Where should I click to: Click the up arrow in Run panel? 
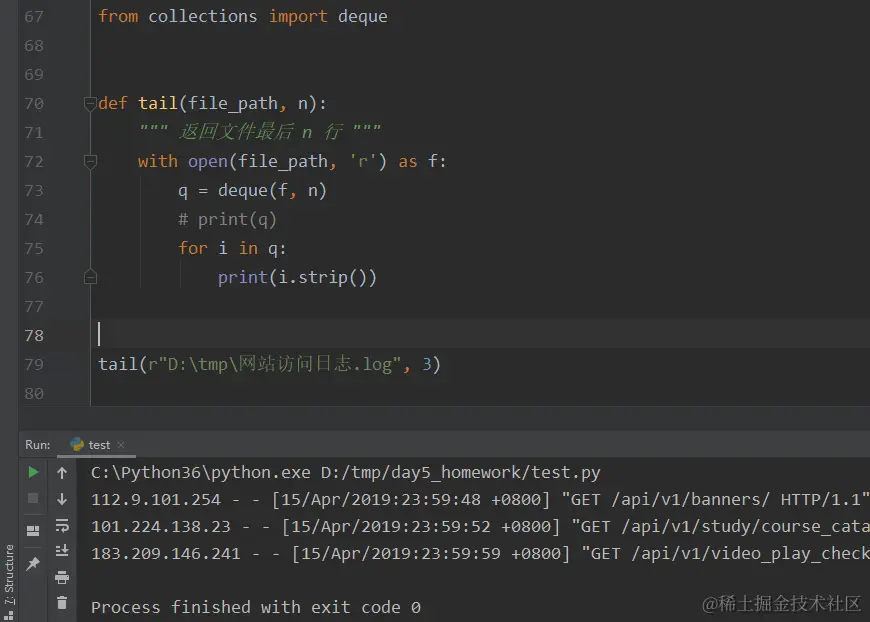click(62, 473)
